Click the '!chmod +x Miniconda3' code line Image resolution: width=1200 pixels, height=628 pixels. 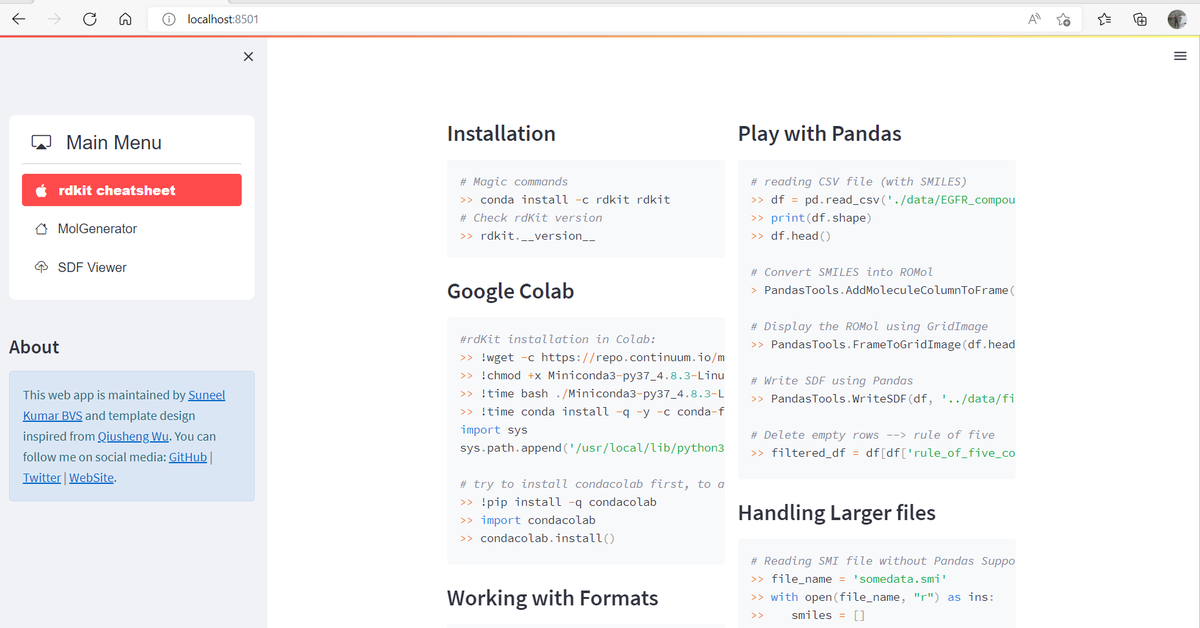point(592,376)
